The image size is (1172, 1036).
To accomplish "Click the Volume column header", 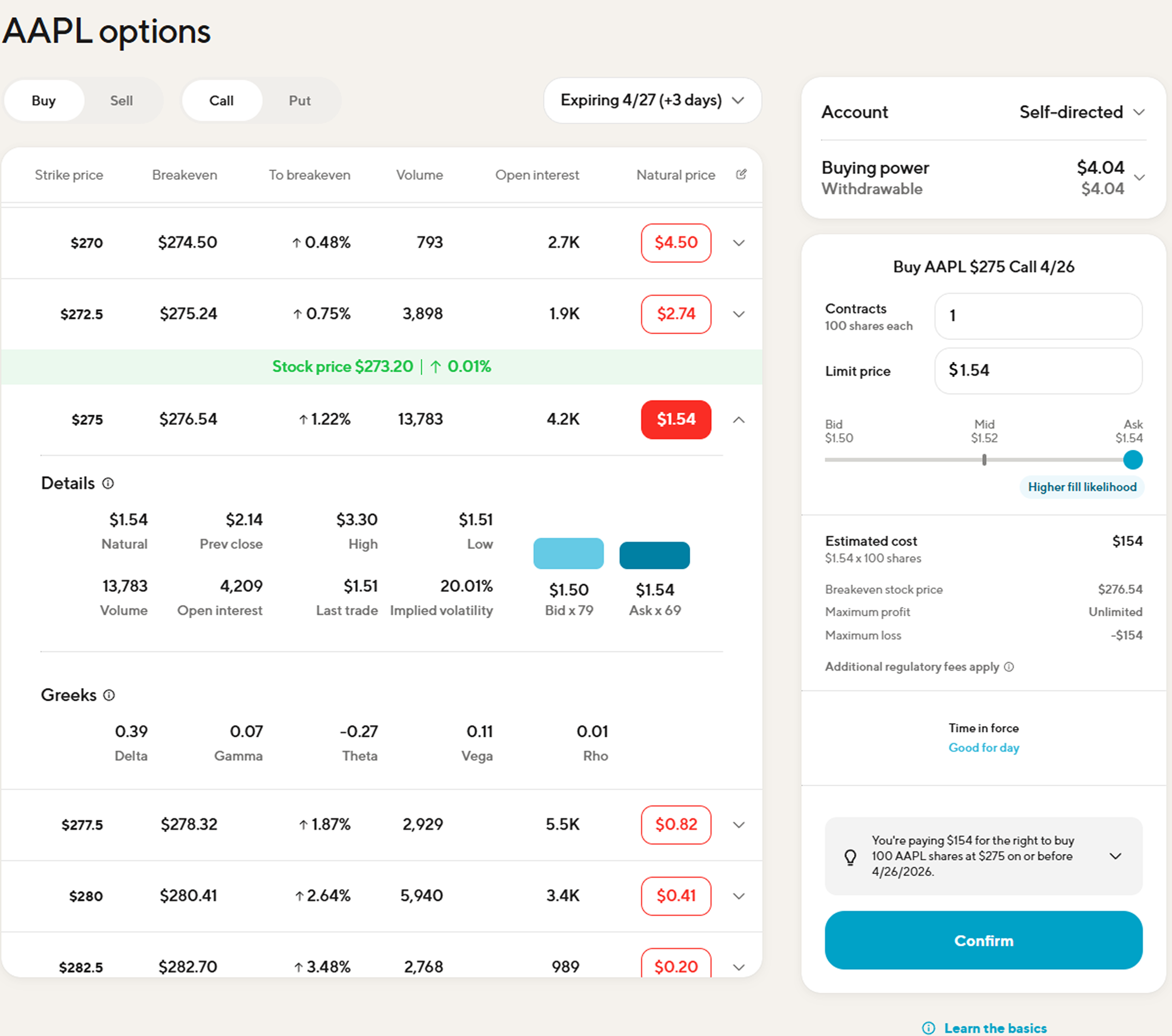I will pos(420,175).
